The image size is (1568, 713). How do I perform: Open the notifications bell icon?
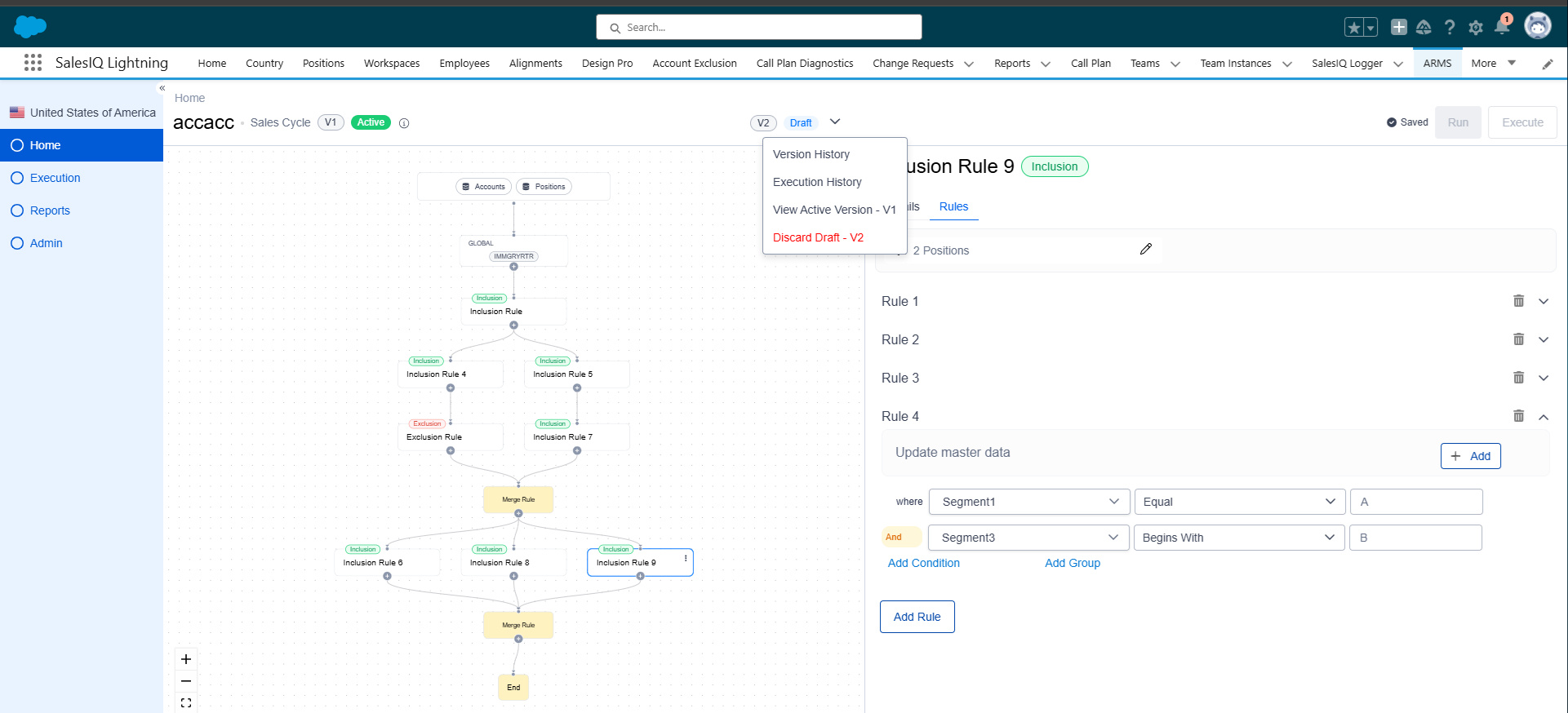pyautogui.click(x=1501, y=27)
